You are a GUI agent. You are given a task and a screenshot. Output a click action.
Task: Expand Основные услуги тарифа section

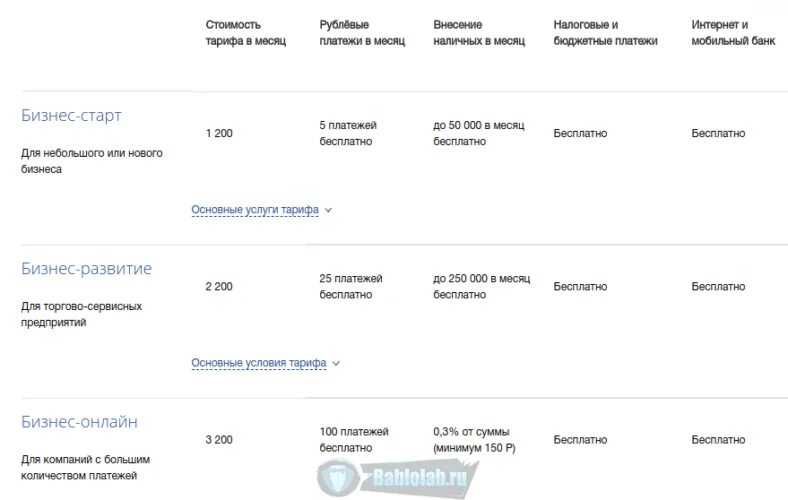[255, 210]
